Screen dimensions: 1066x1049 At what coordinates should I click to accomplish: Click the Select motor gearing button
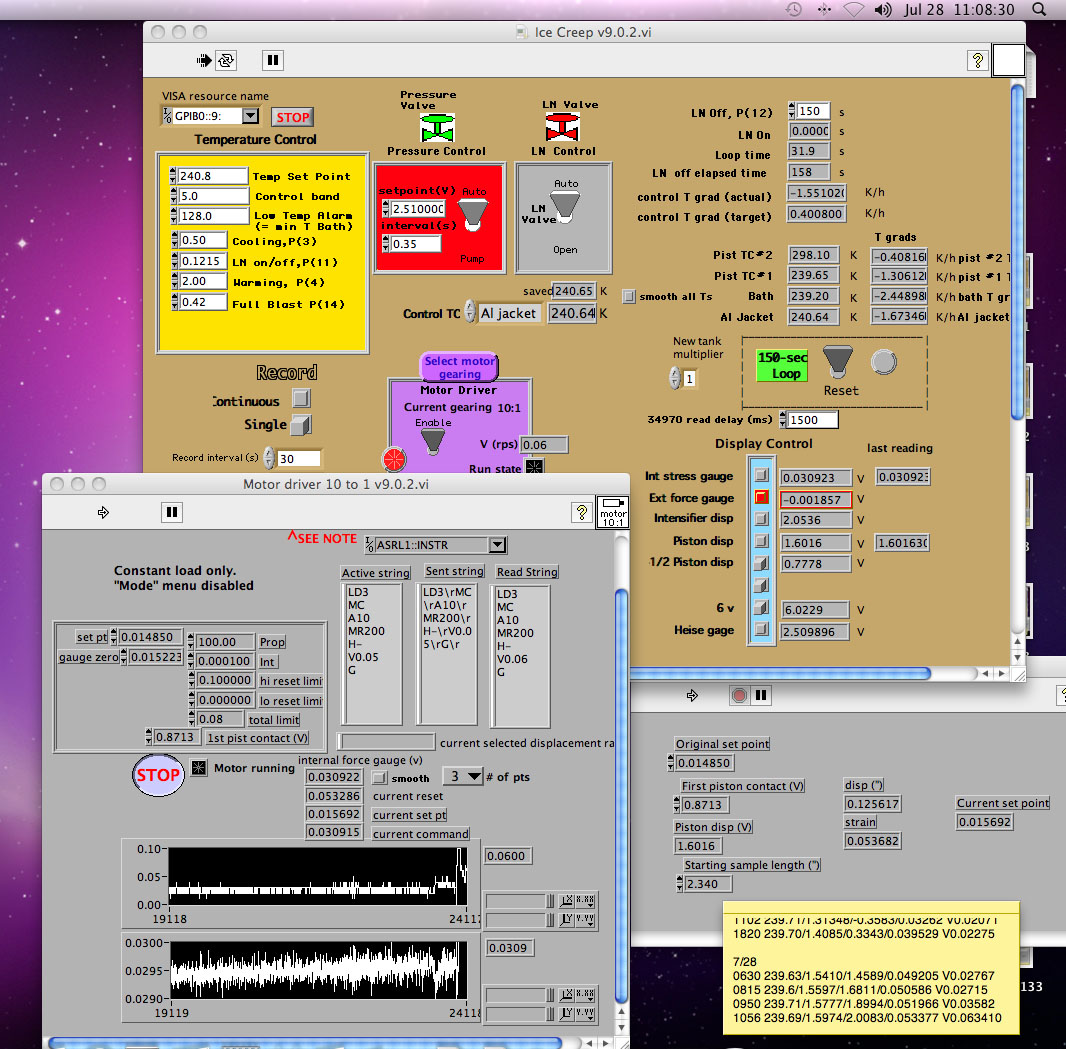click(459, 367)
